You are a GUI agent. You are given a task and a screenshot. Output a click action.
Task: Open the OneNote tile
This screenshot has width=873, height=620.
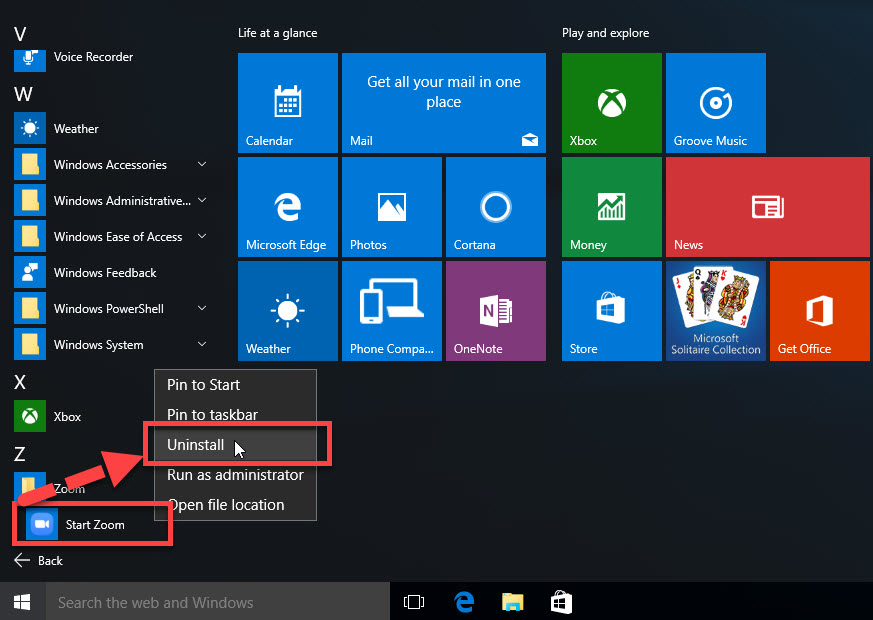[x=496, y=311]
